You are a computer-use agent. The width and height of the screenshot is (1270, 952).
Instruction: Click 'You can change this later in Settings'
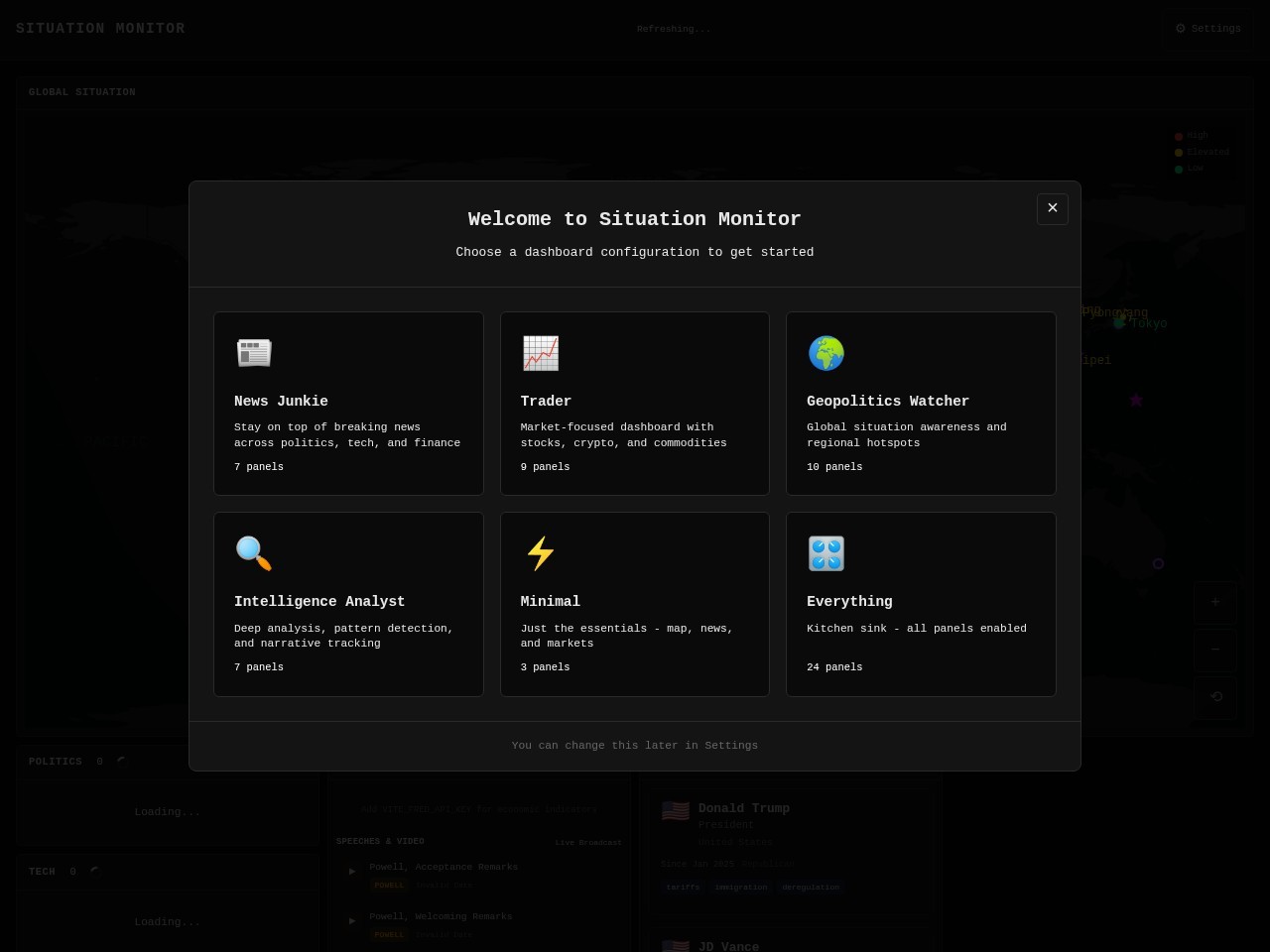[635, 746]
